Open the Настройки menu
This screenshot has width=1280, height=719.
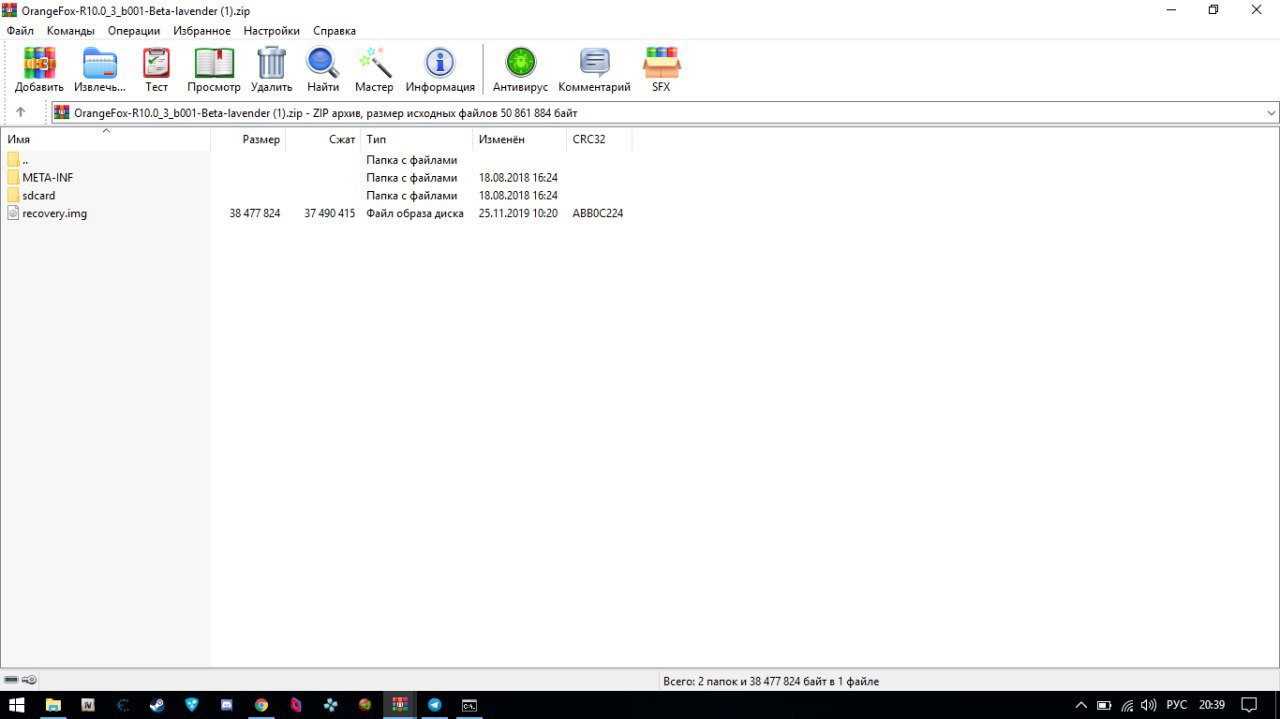(x=272, y=31)
